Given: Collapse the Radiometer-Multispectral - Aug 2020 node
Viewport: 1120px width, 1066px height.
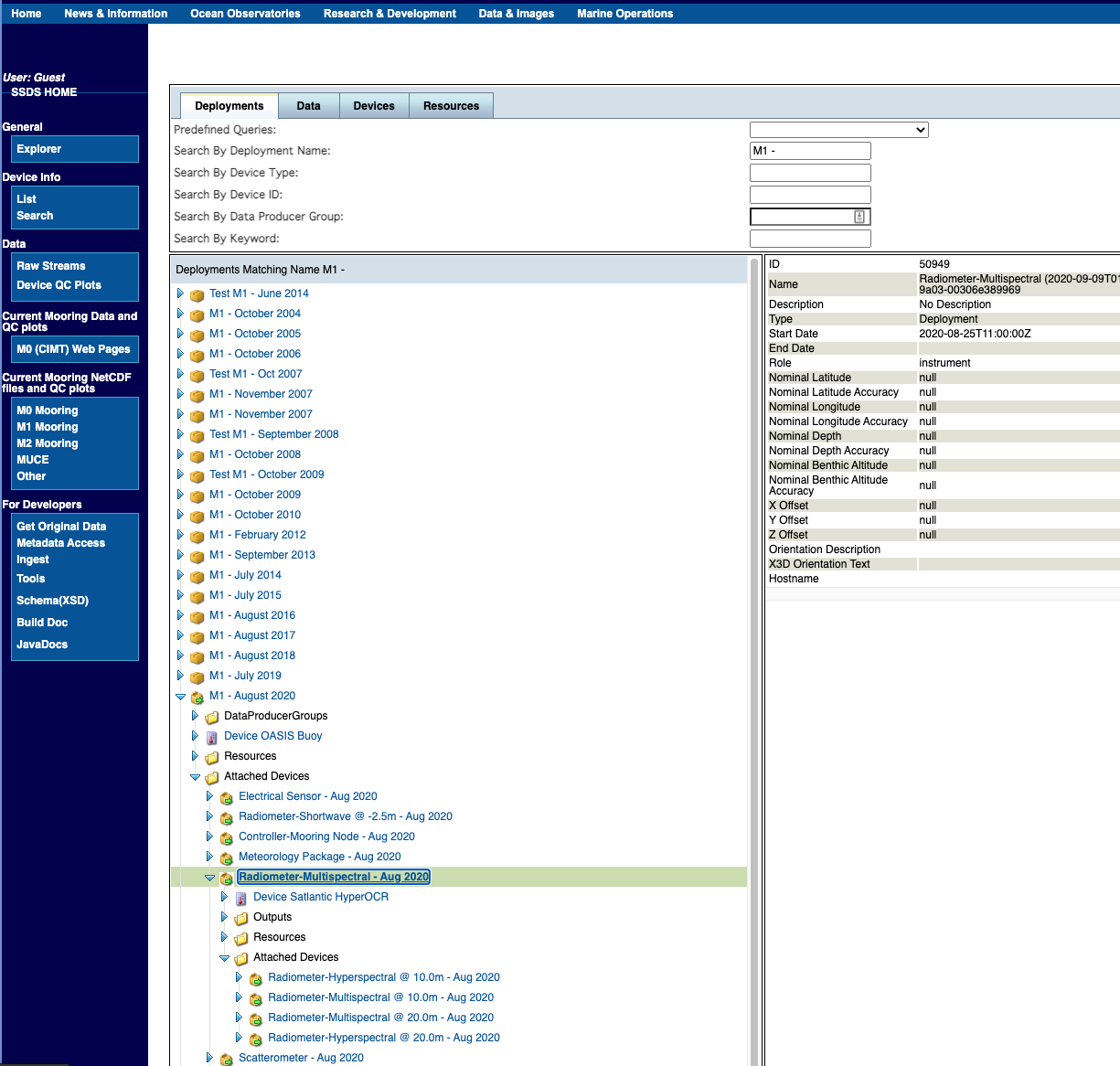Looking at the screenshot, I should point(209,878).
